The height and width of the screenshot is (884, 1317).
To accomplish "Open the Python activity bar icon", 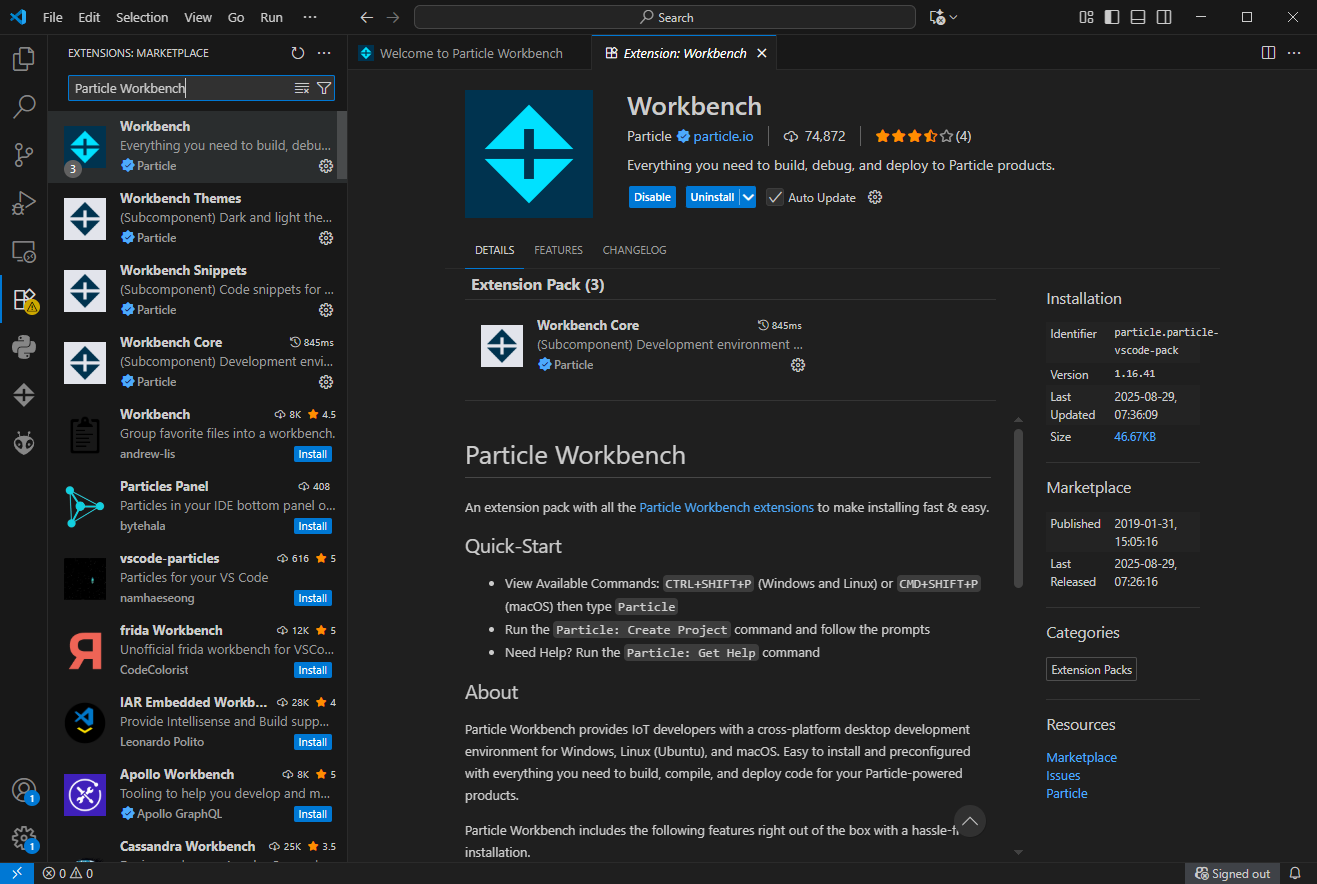I will pyautogui.click(x=23, y=347).
